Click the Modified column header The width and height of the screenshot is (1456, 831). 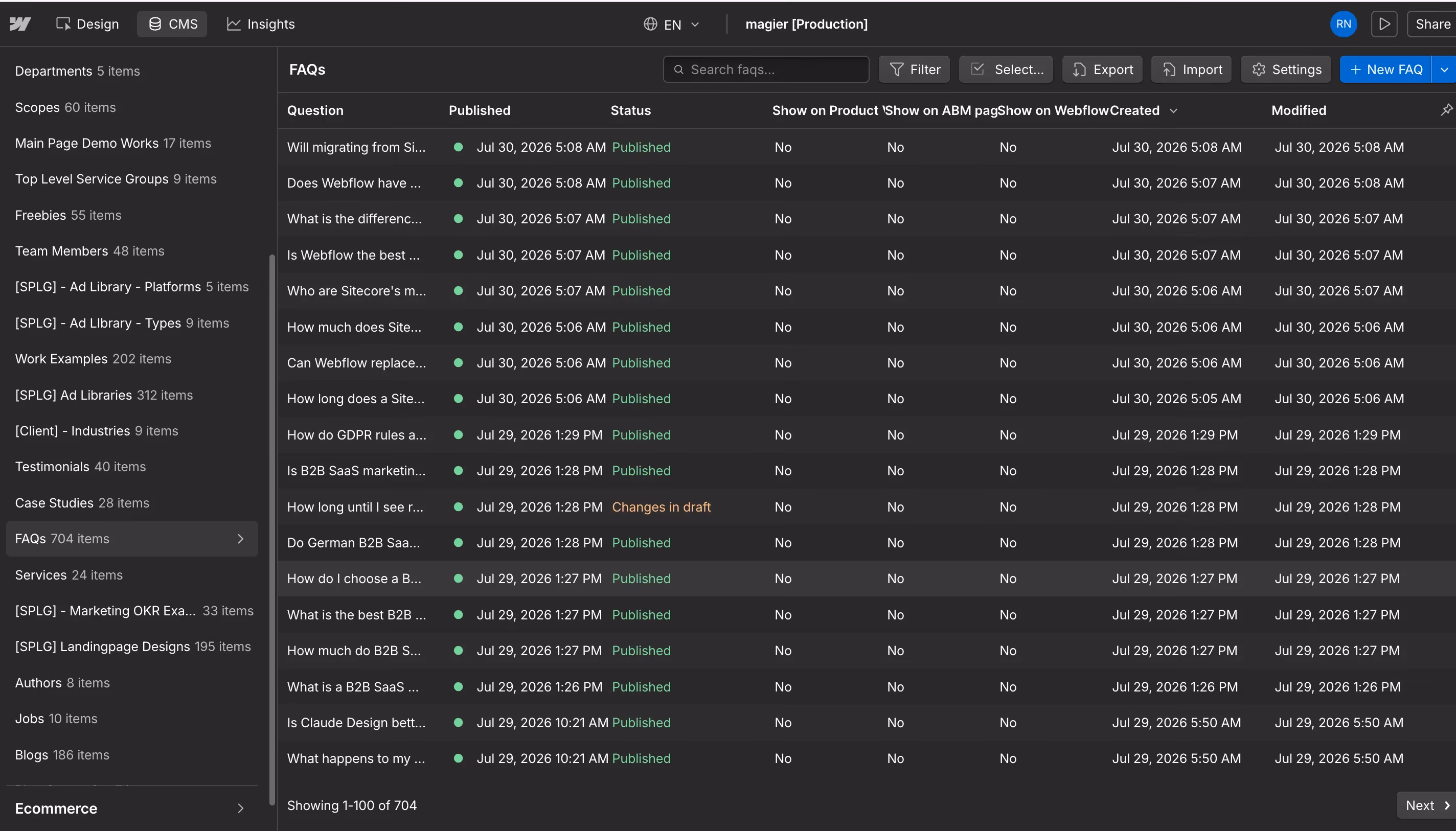pyautogui.click(x=1299, y=111)
